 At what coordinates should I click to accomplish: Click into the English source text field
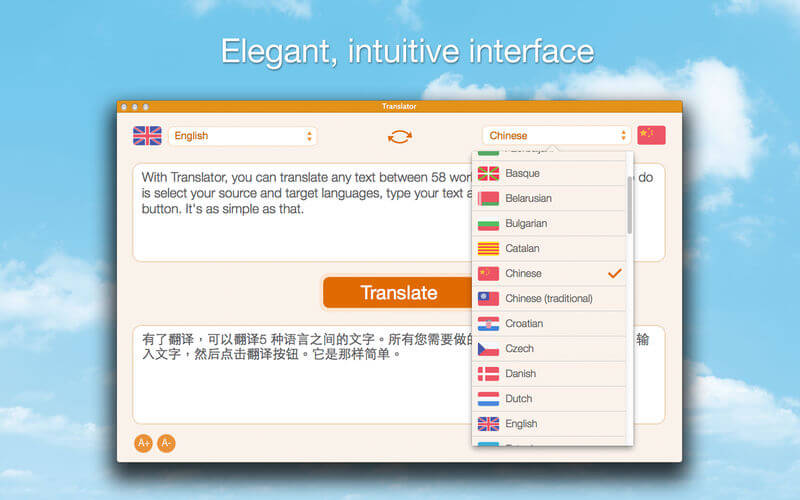point(302,212)
